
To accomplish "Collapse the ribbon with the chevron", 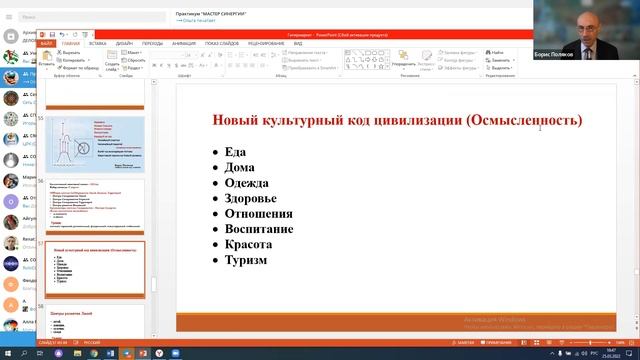I will tap(634, 76).
